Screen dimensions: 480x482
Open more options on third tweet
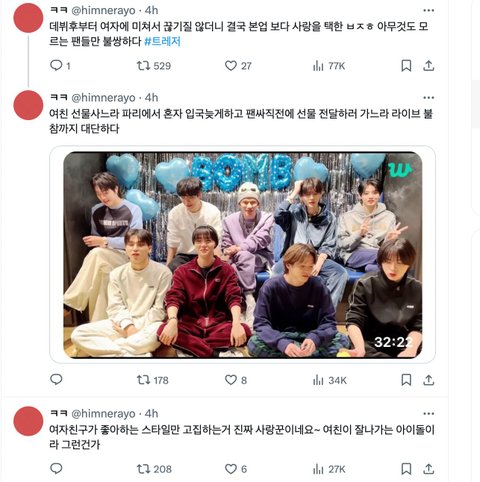[x=428, y=414]
